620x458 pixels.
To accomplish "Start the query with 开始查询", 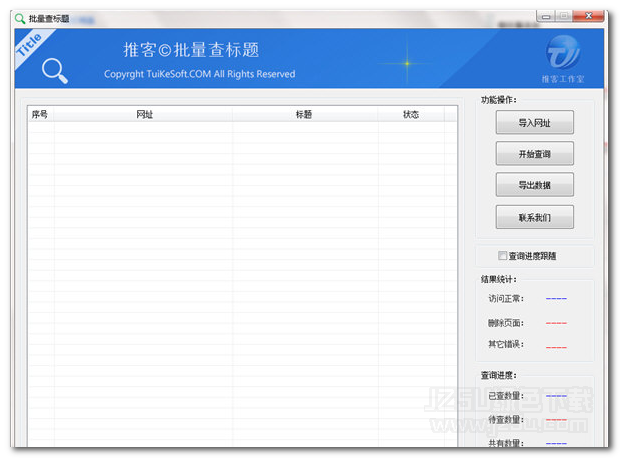I will [534, 153].
